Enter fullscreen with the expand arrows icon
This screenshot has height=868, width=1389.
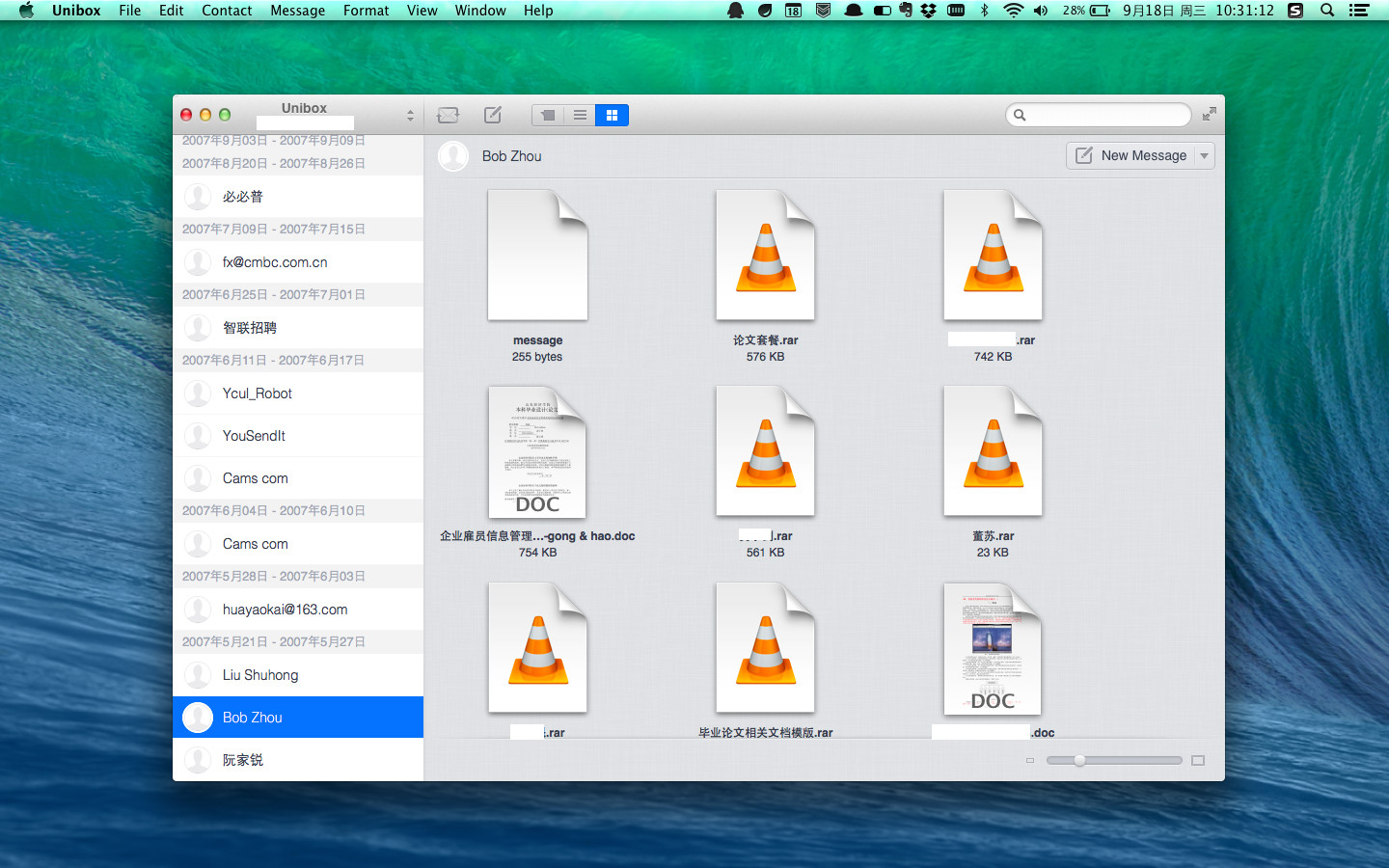coord(1209,115)
